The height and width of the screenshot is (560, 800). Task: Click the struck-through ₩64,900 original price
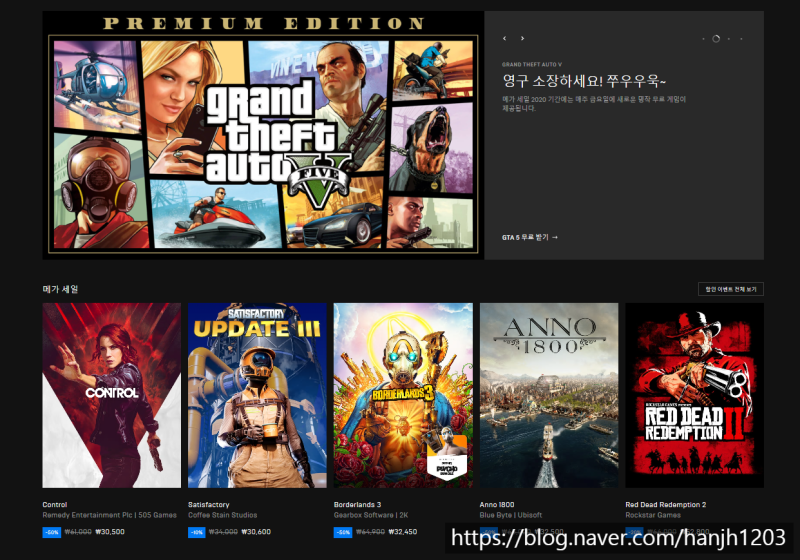[370, 531]
